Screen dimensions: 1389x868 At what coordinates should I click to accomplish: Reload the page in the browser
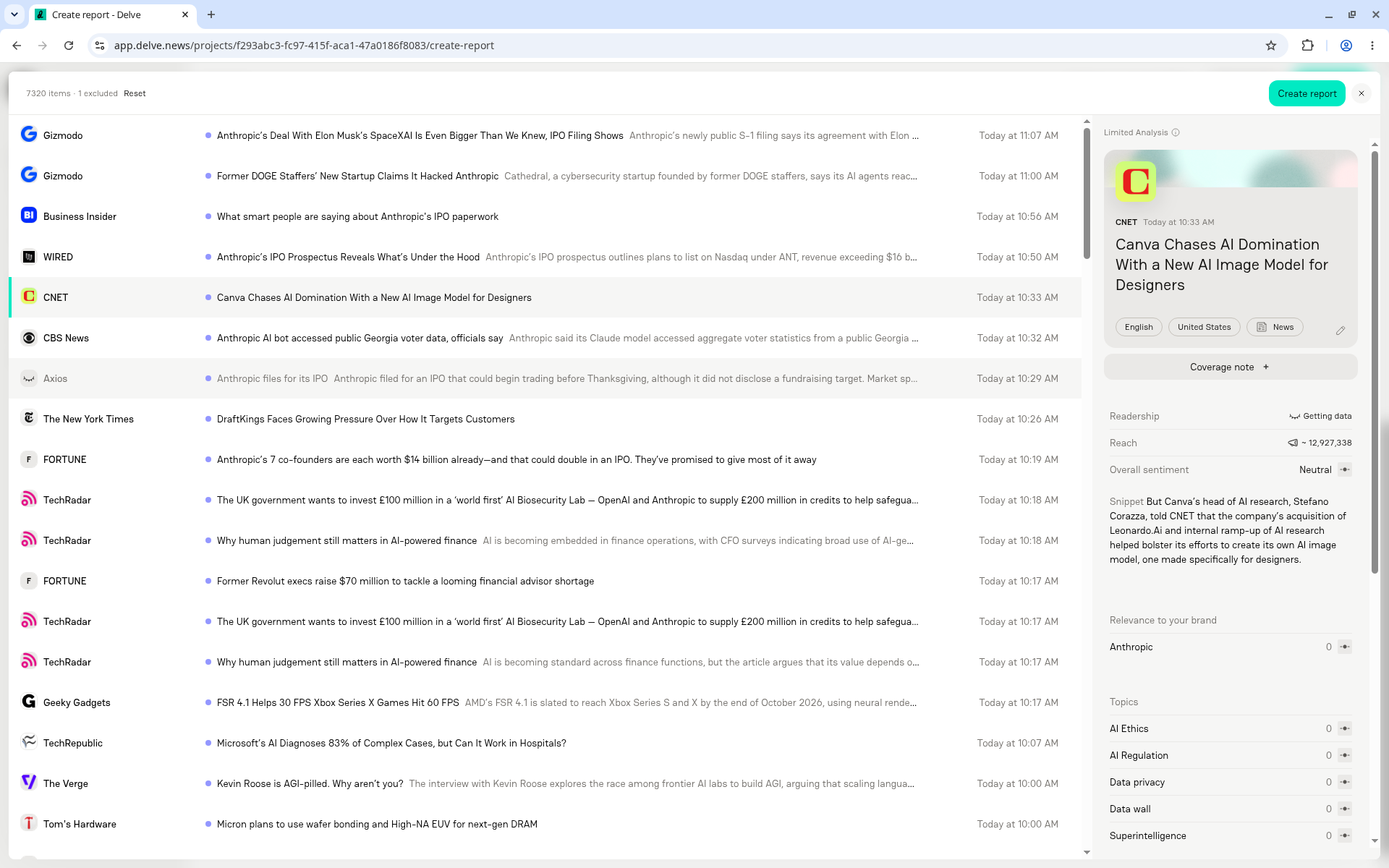(x=69, y=46)
